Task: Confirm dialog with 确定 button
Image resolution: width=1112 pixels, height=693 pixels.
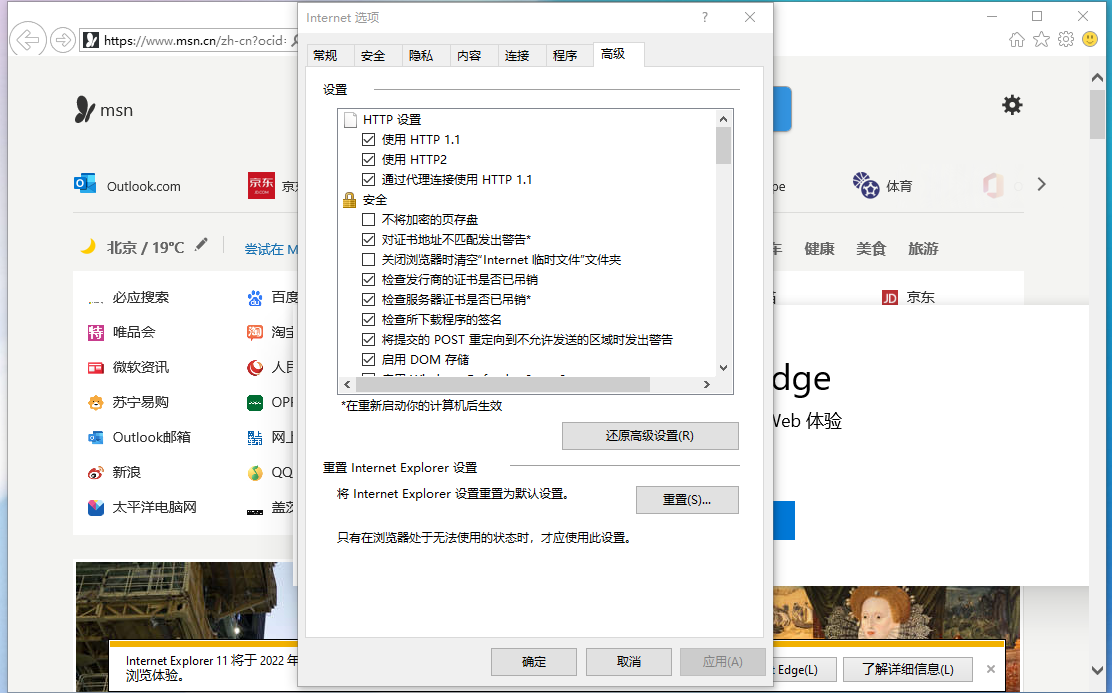Action: tap(534, 662)
